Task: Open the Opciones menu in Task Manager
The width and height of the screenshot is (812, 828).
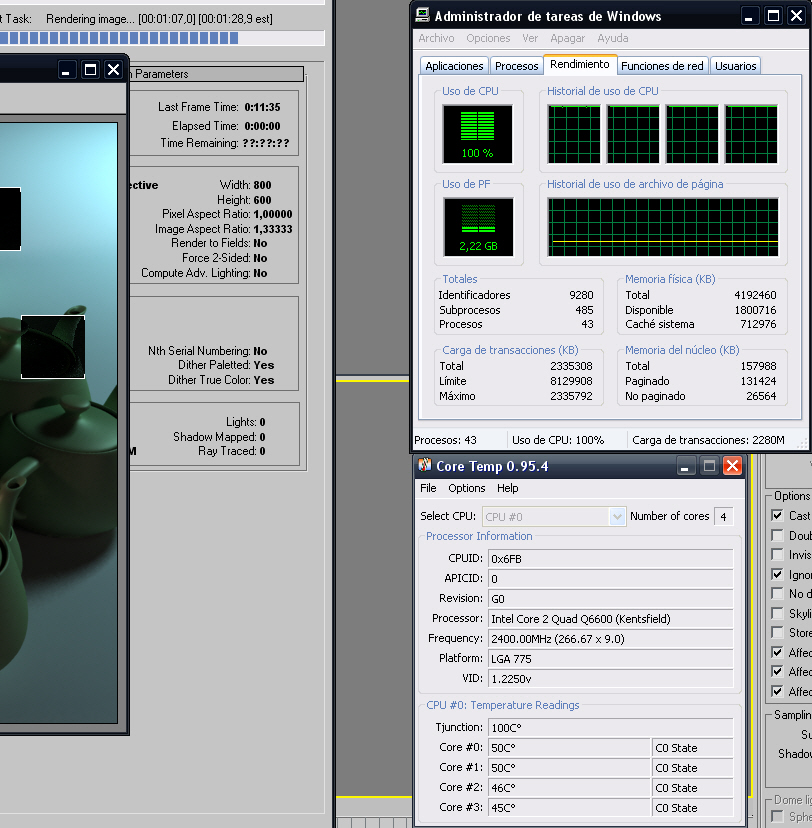Action: pyautogui.click(x=488, y=38)
